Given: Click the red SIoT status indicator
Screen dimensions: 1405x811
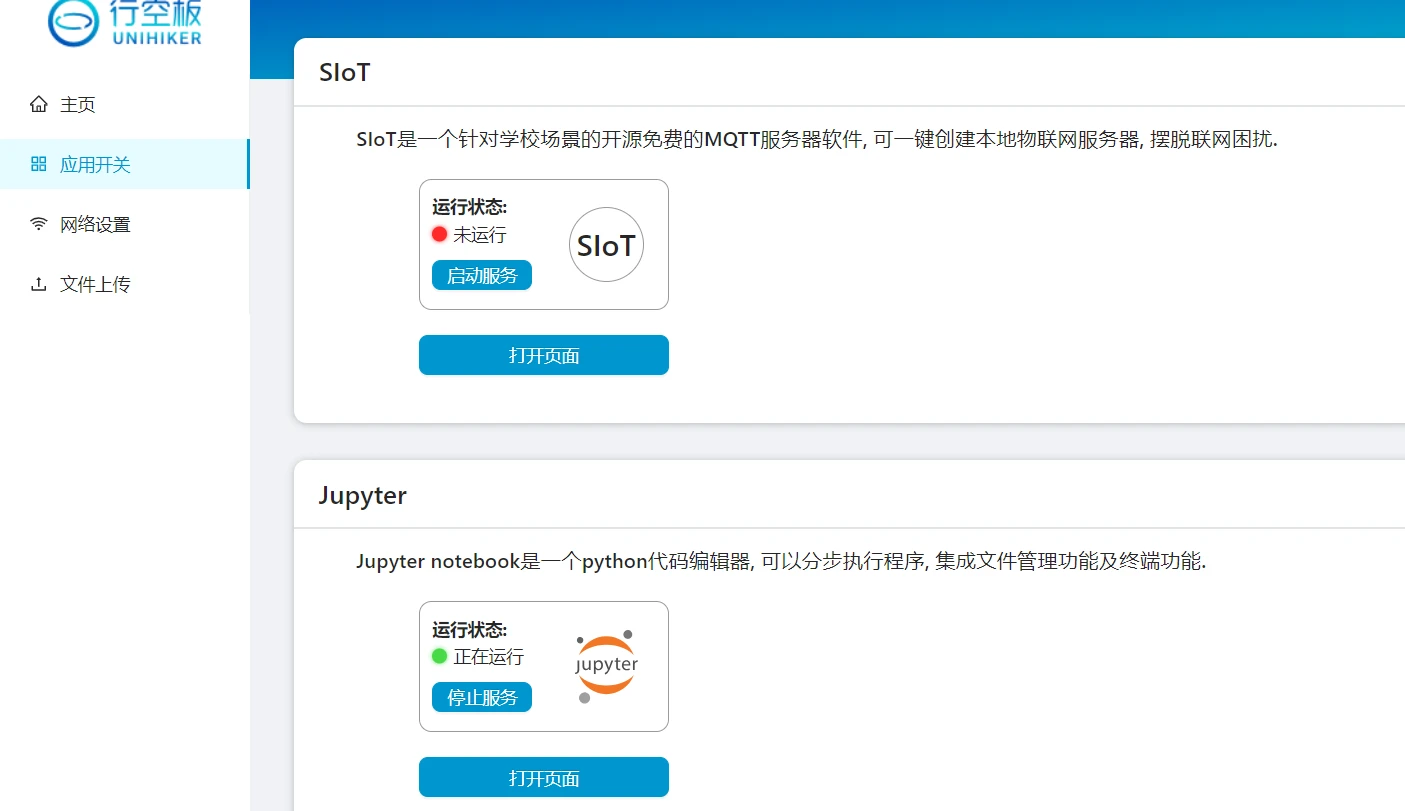Looking at the screenshot, I should point(439,234).
